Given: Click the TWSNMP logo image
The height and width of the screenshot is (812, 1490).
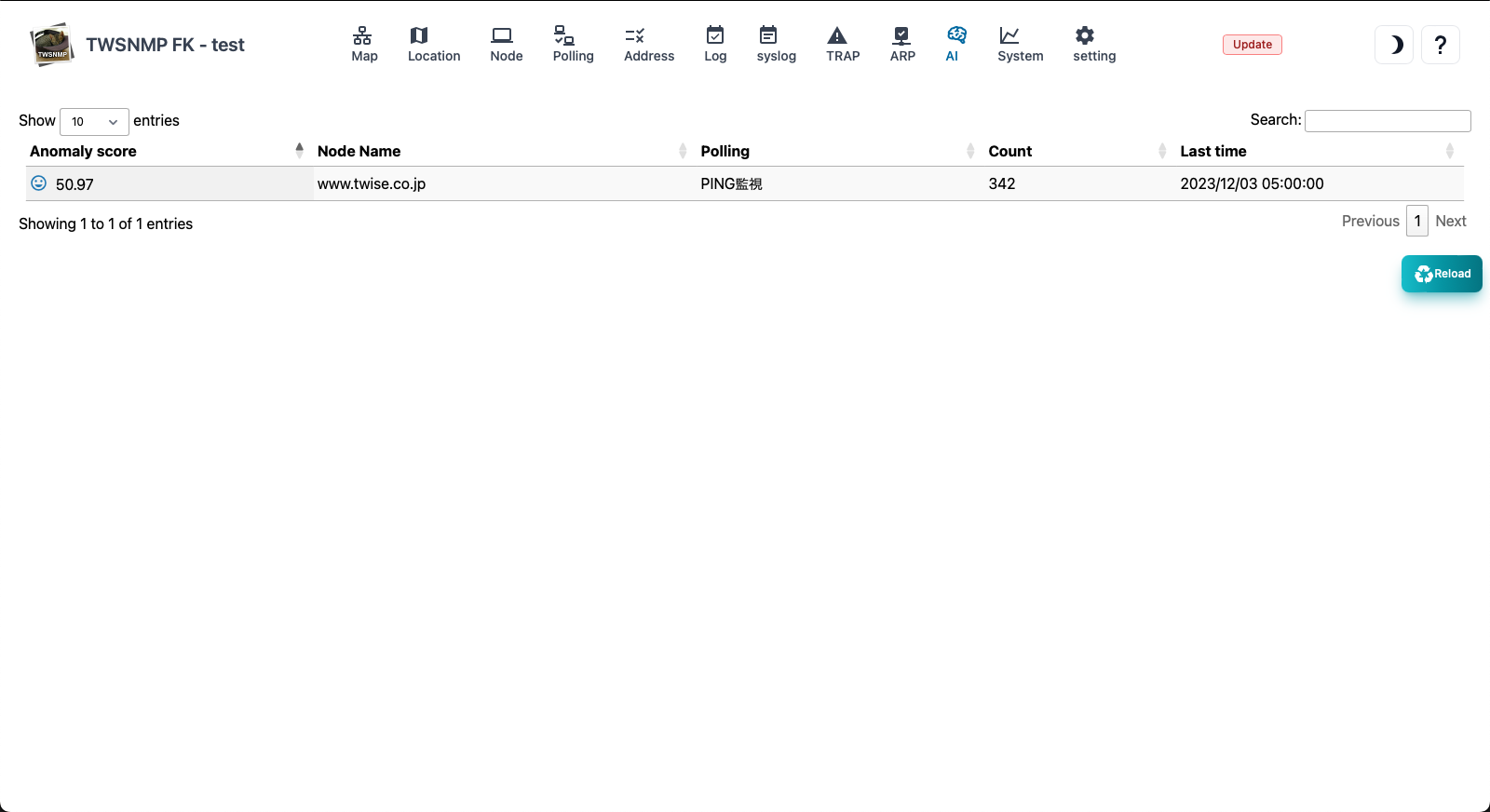Looking at the screenshot, I should tap(52, 45).
